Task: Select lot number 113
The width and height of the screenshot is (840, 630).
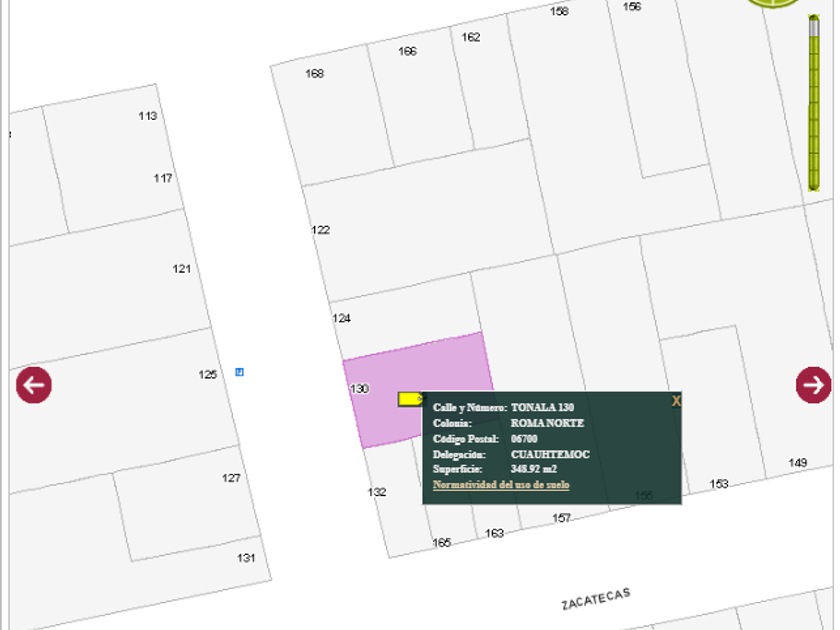Action: pyautogui.click(x=147, y=116)
